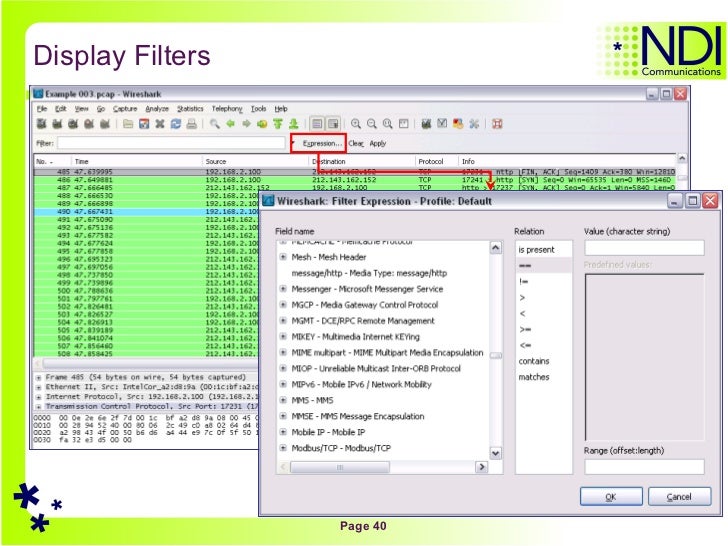Cancel the Filter Expression dialog

[x=679, y=497]
